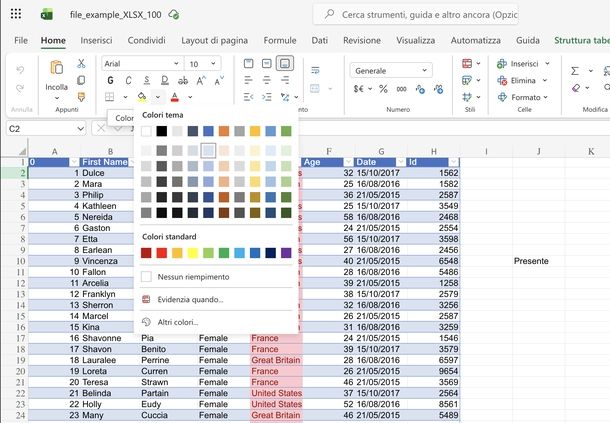Open the Visualizza tab
The width and height of the screenshot is (610, 423).
click(x=415, y=40)
